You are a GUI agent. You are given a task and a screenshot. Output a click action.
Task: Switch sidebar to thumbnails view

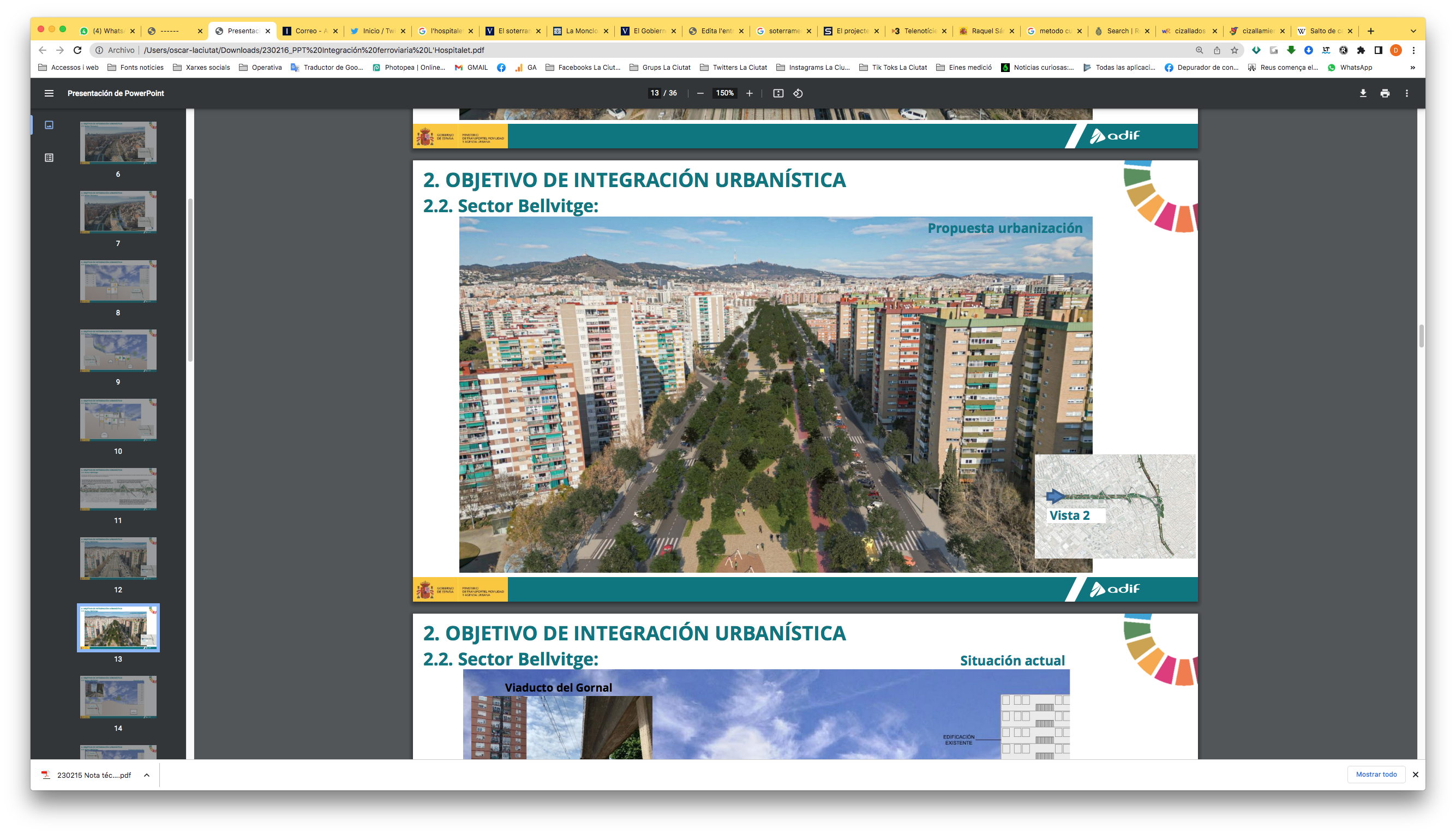point(49,125)
